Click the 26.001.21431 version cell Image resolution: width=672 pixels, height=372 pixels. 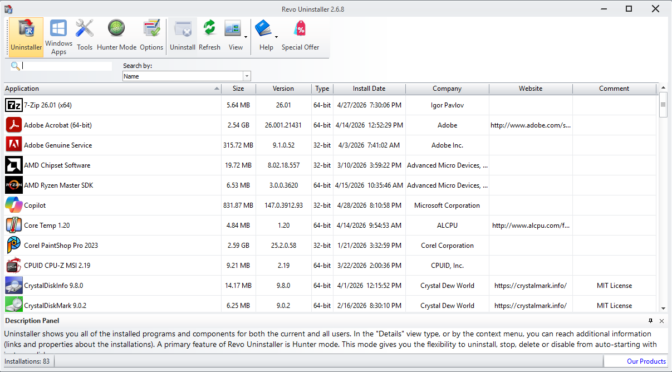pos(283,125)
